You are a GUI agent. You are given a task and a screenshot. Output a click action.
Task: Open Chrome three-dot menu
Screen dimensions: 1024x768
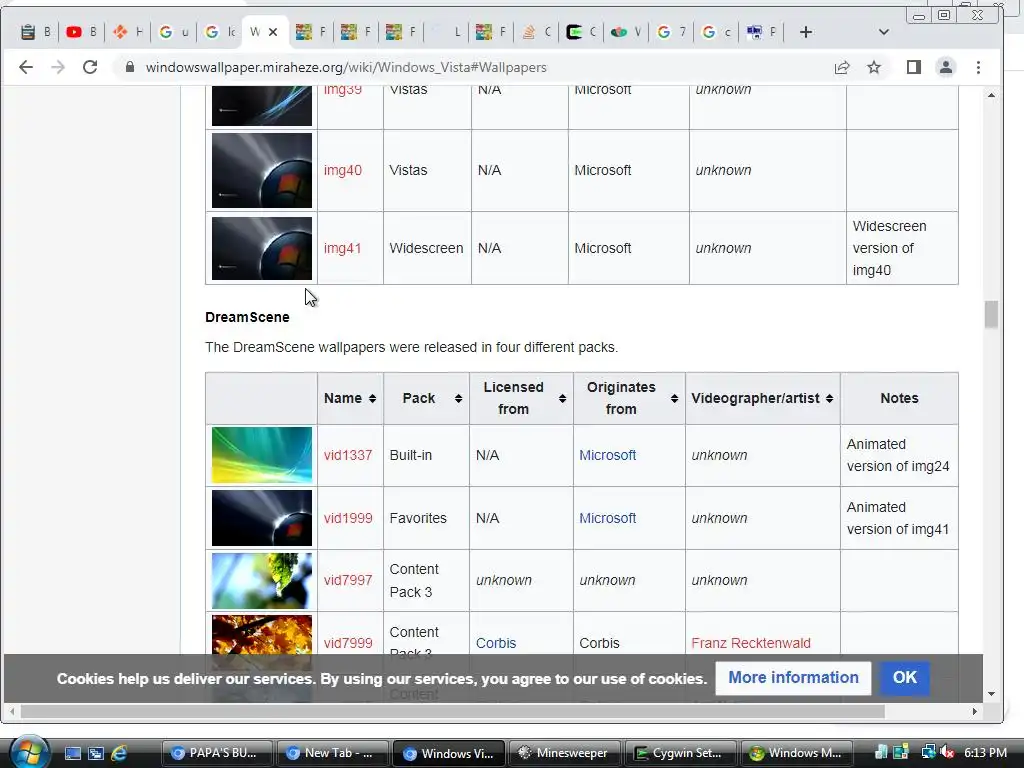pyautogui.click(x=978, y=67)
